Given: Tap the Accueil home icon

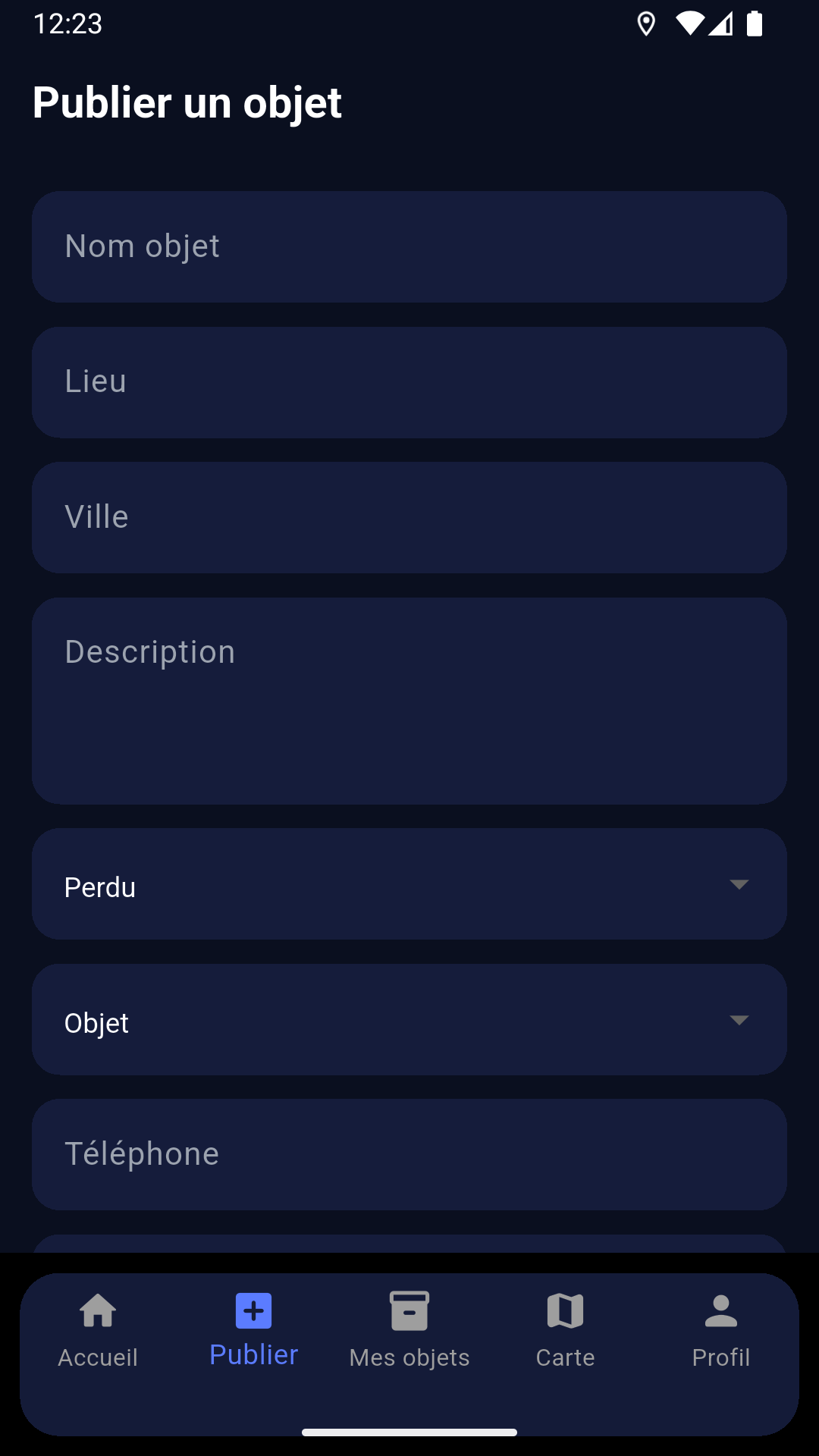Looking at the screenshot, I should pos(98,1311).
